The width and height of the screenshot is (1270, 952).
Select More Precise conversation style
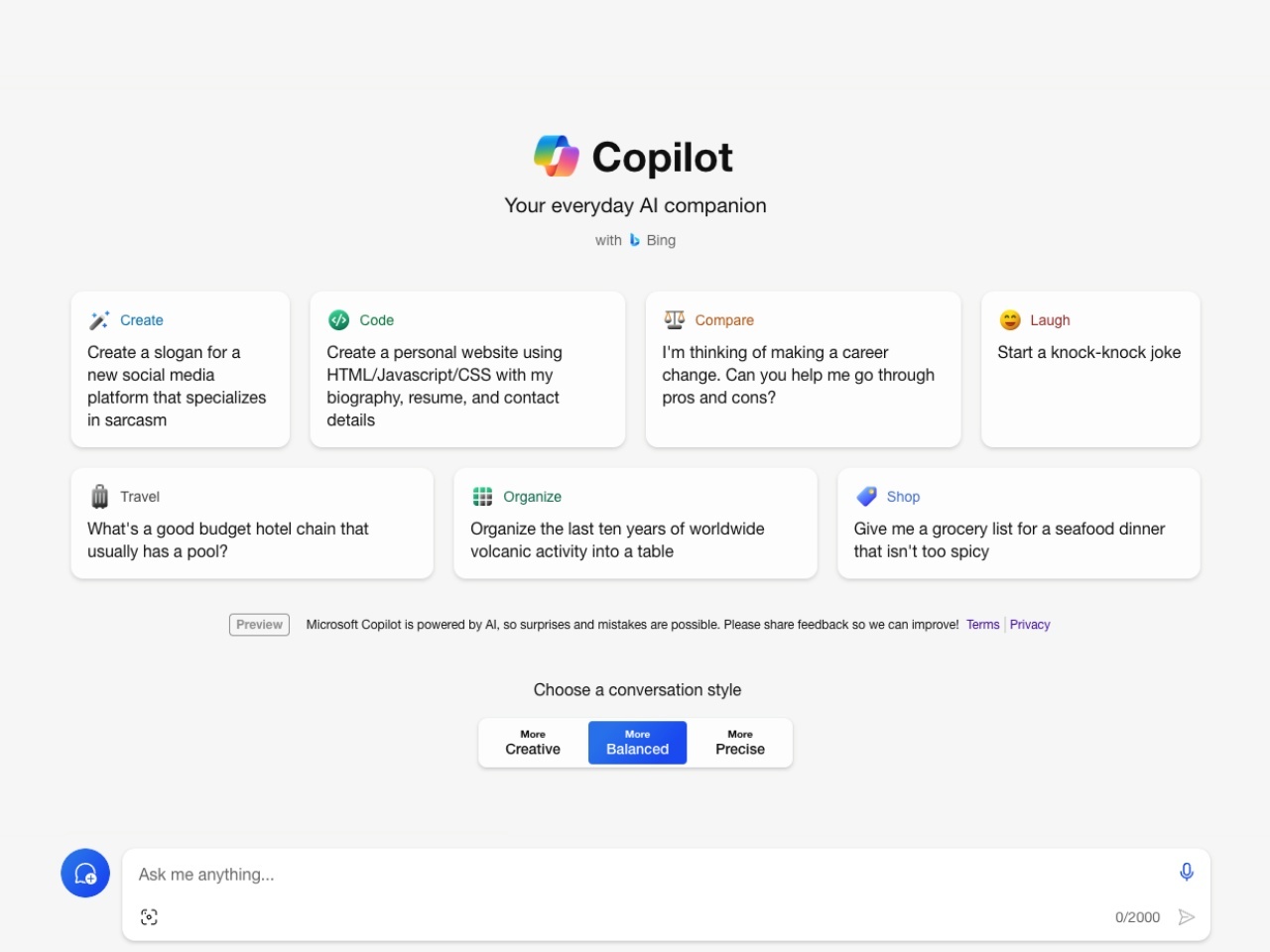pyautogui.click(x=740, y=743)
